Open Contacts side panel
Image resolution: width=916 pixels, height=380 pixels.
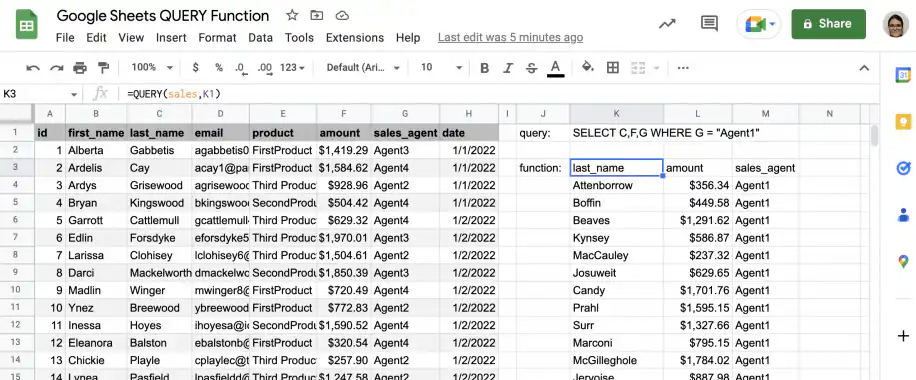click(903, 215)
